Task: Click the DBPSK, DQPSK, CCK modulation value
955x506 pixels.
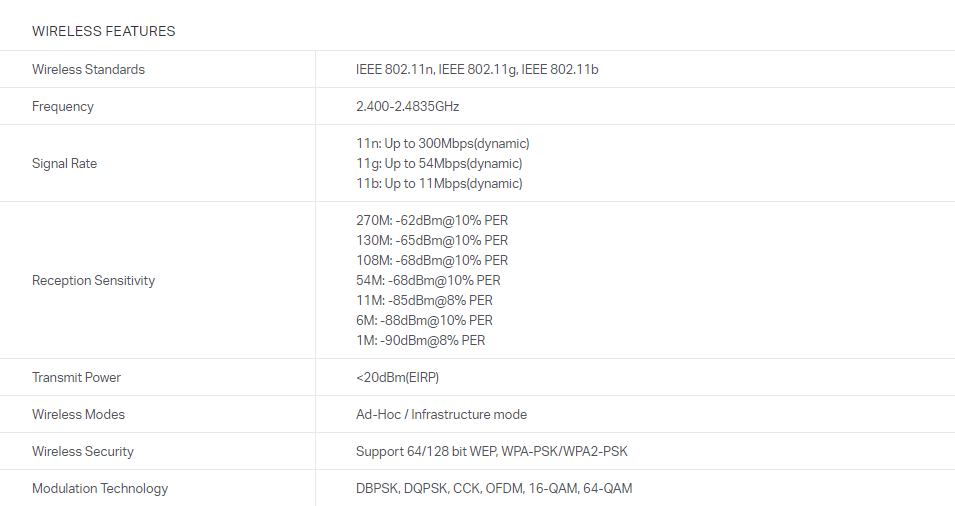Action: coord(494,488)
